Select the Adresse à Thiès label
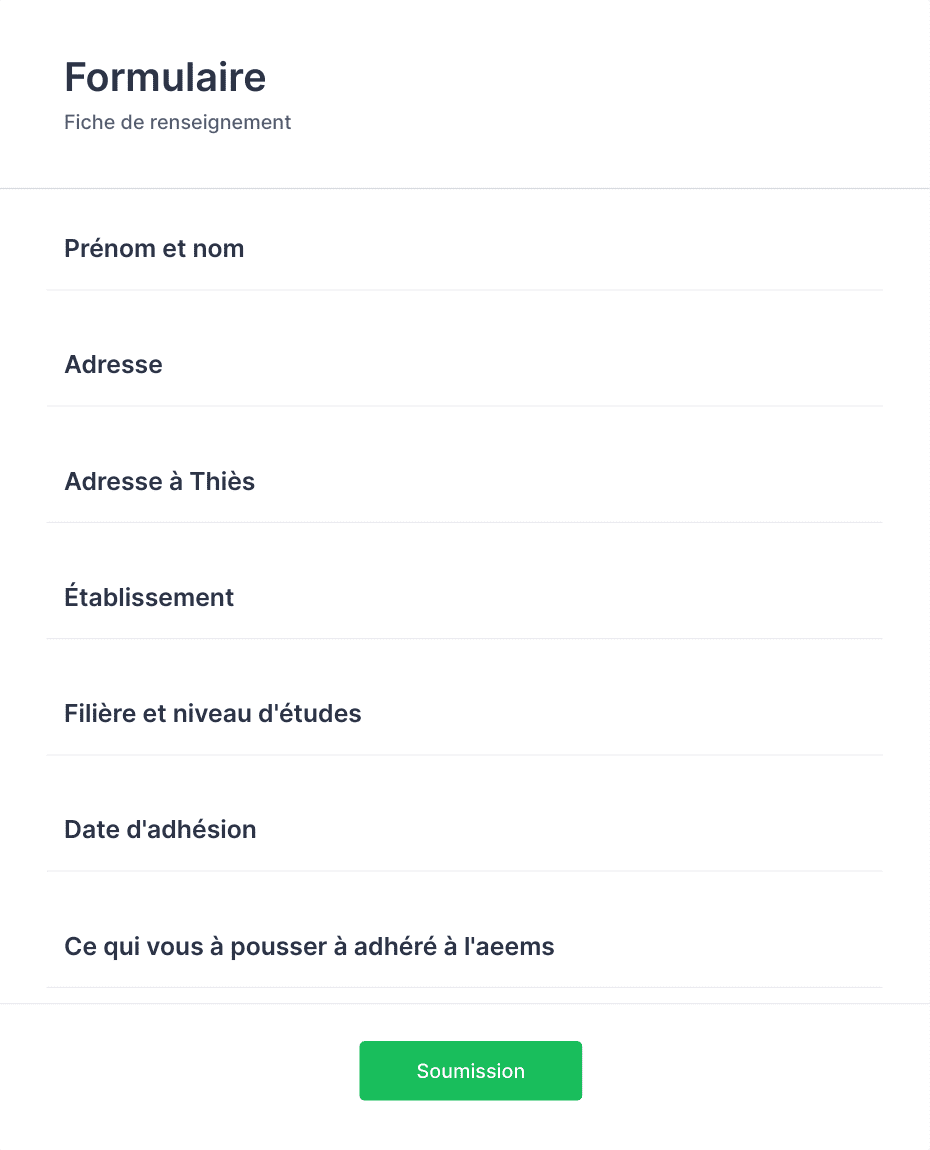Viewport: 930px width, 1150px height. (x=159, y=481)
